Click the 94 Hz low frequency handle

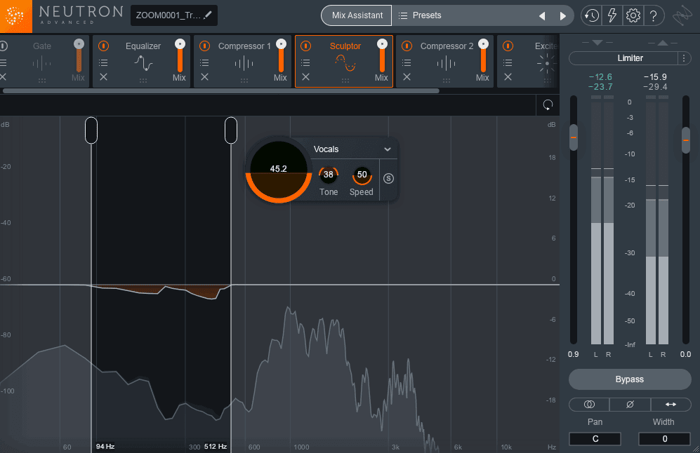tap(91, 130)
